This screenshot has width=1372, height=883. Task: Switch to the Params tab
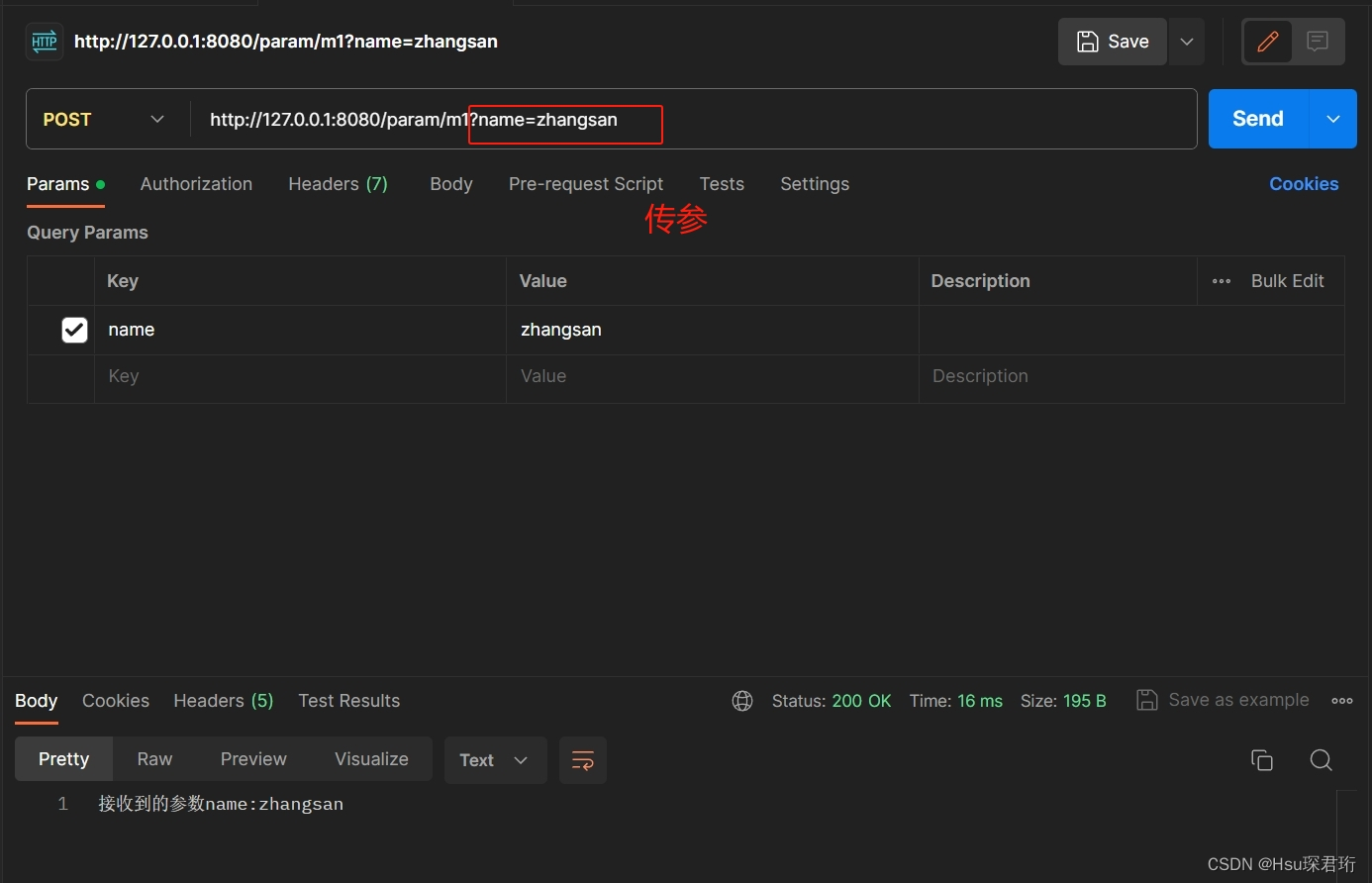[x=65, y=184]
